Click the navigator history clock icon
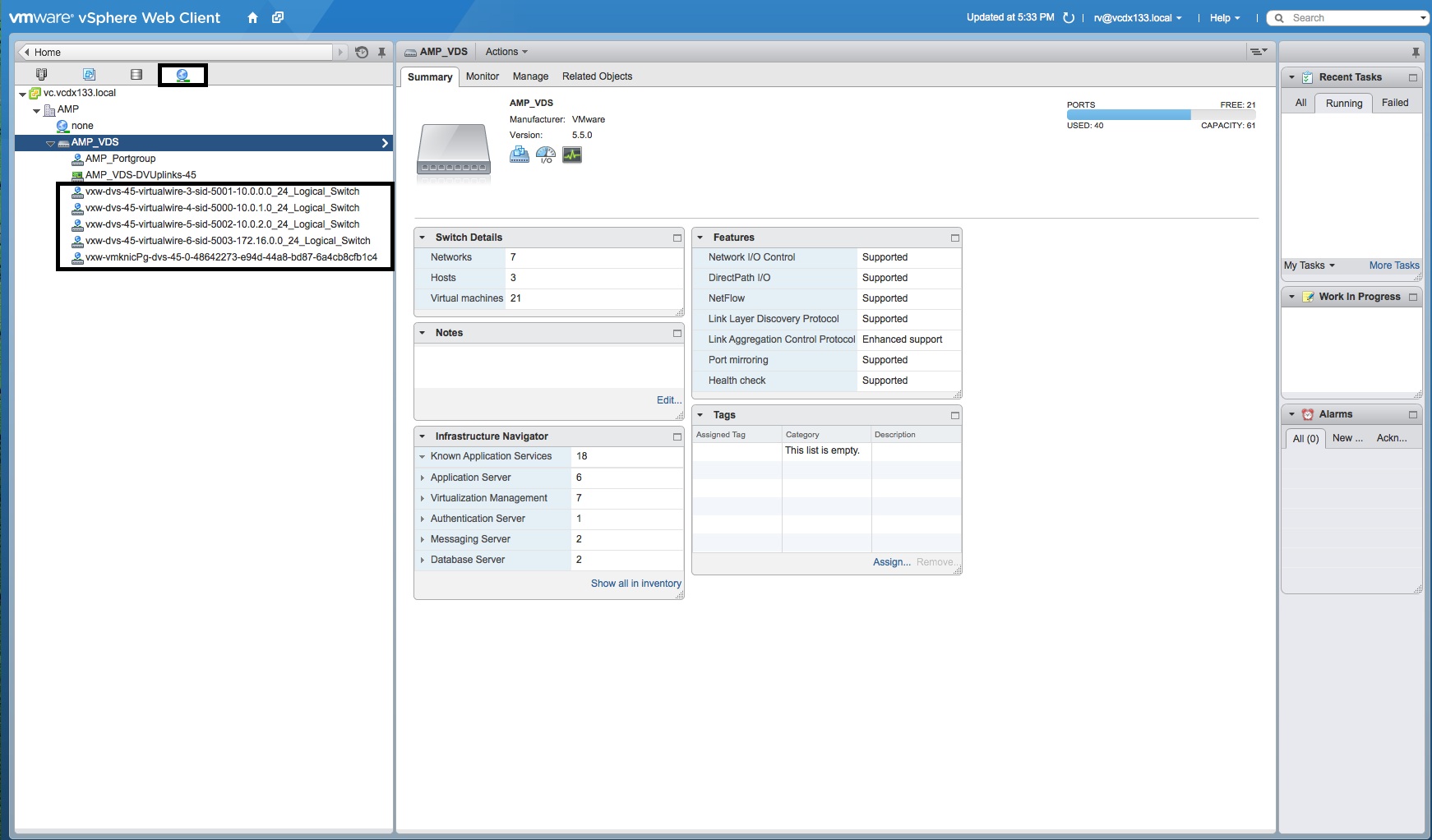This screenshot has width=1432, height=840. tap(362, 53)
